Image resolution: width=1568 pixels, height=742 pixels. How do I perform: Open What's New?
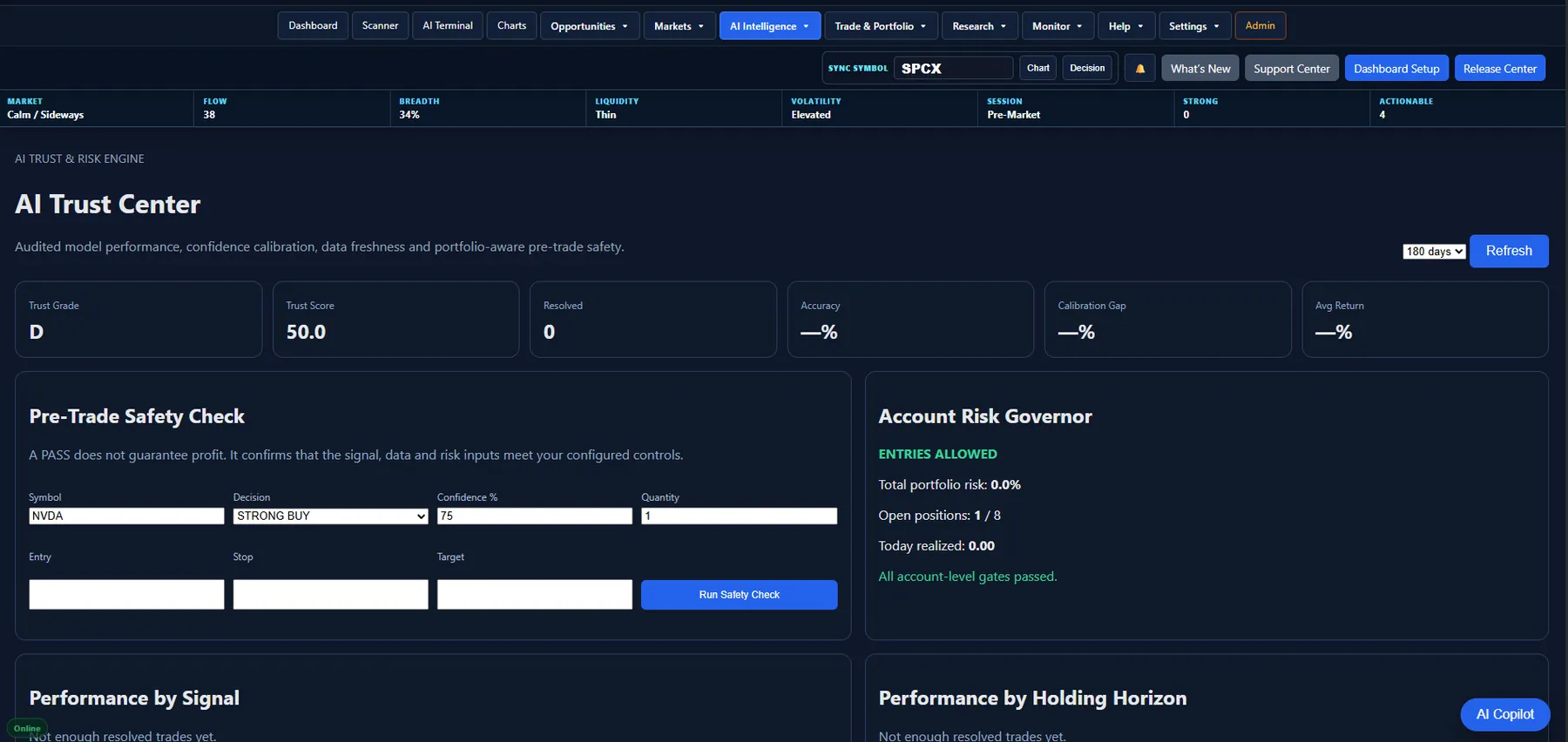pos(1200,68)
